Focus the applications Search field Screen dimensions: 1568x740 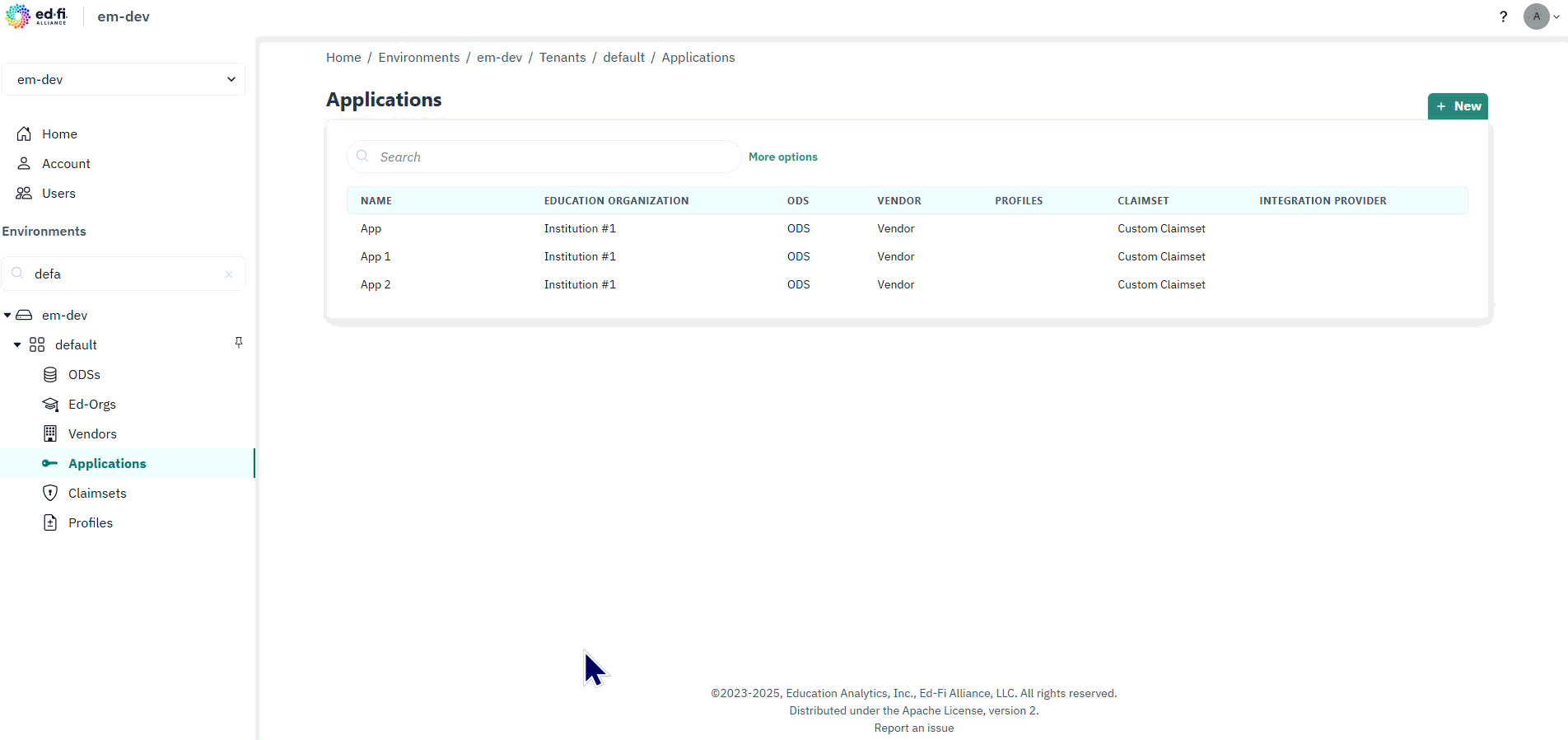(544, 157)
